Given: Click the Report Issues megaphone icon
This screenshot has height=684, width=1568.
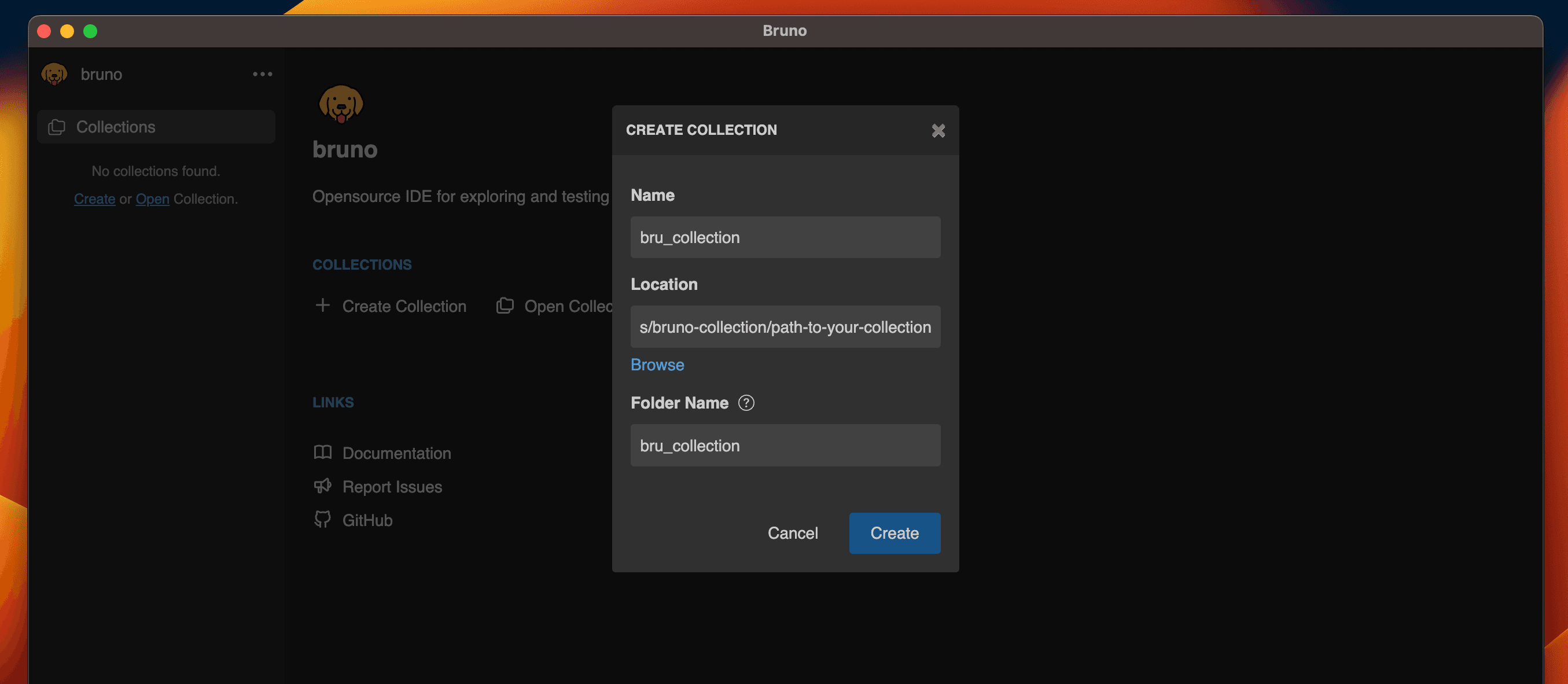Looking at the screenshot, I should point(322,487).
